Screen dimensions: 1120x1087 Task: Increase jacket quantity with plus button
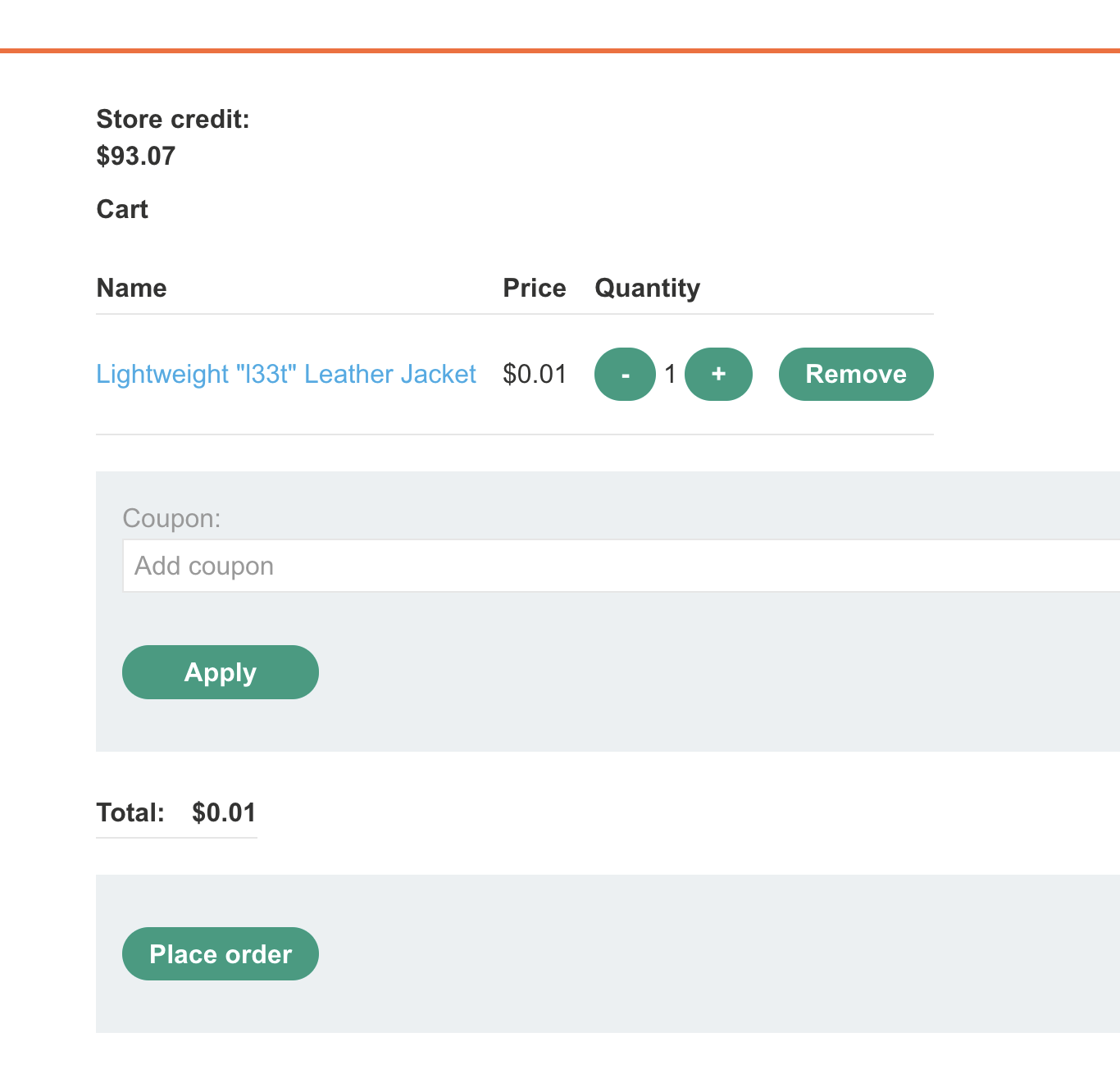718,375
